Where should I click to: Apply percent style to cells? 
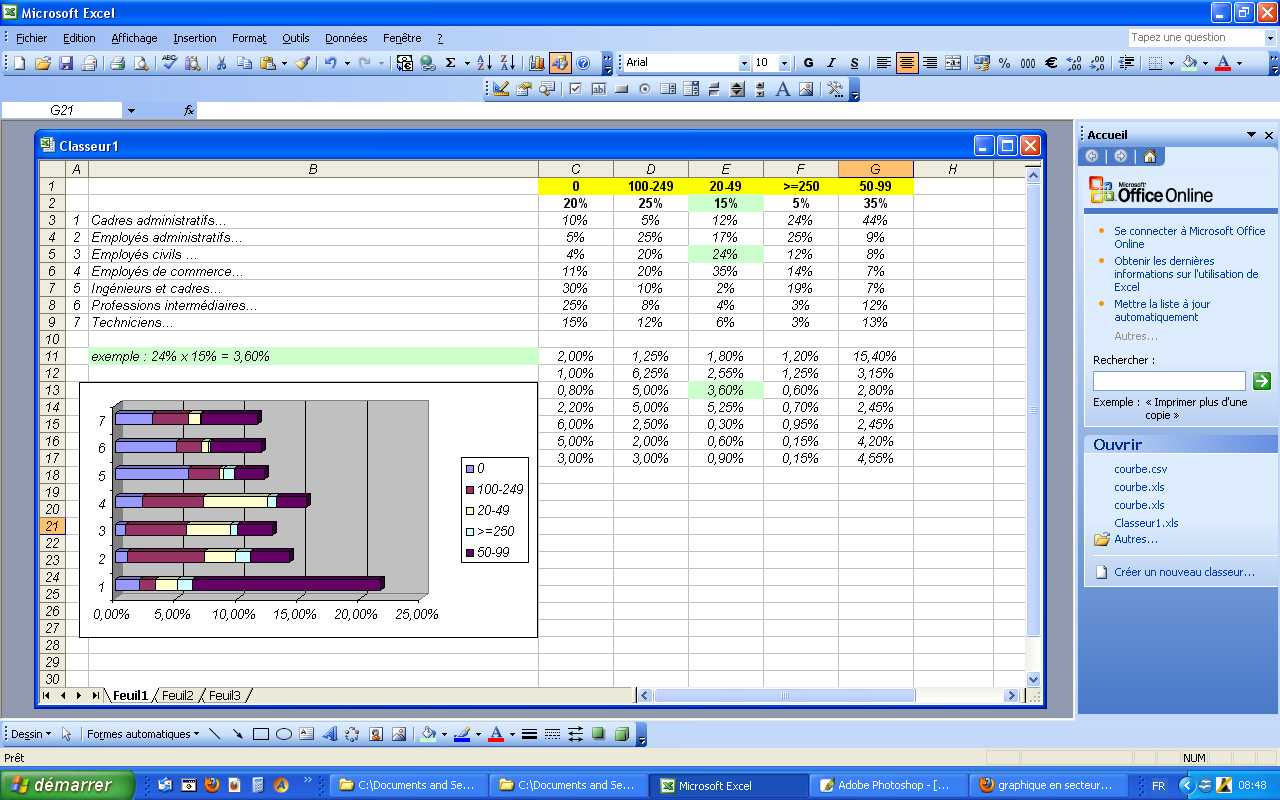tap(1005, 63)
